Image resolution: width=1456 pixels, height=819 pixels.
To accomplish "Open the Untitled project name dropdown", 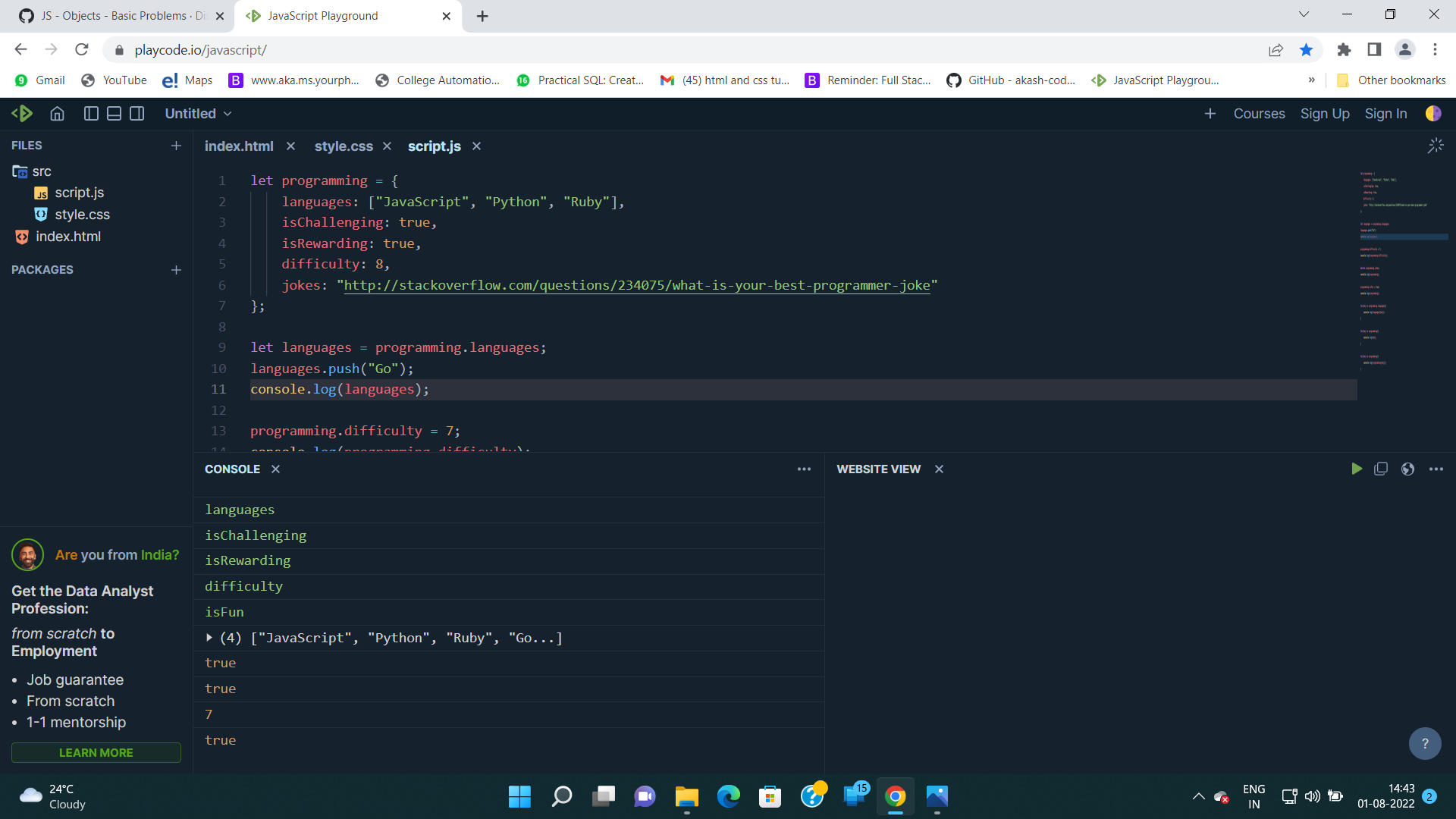I will click(x=197, y=113).
